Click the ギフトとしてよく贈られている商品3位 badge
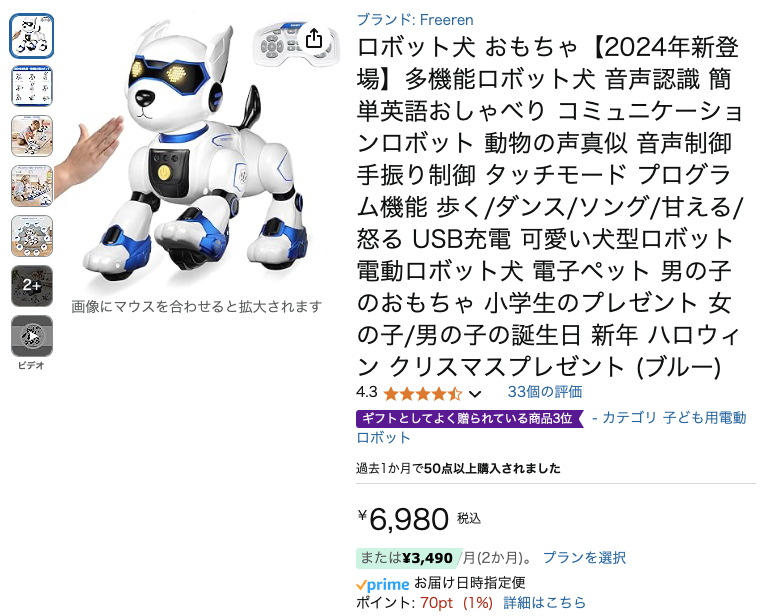Screen dimensions: 769x616 click(470, 418)
